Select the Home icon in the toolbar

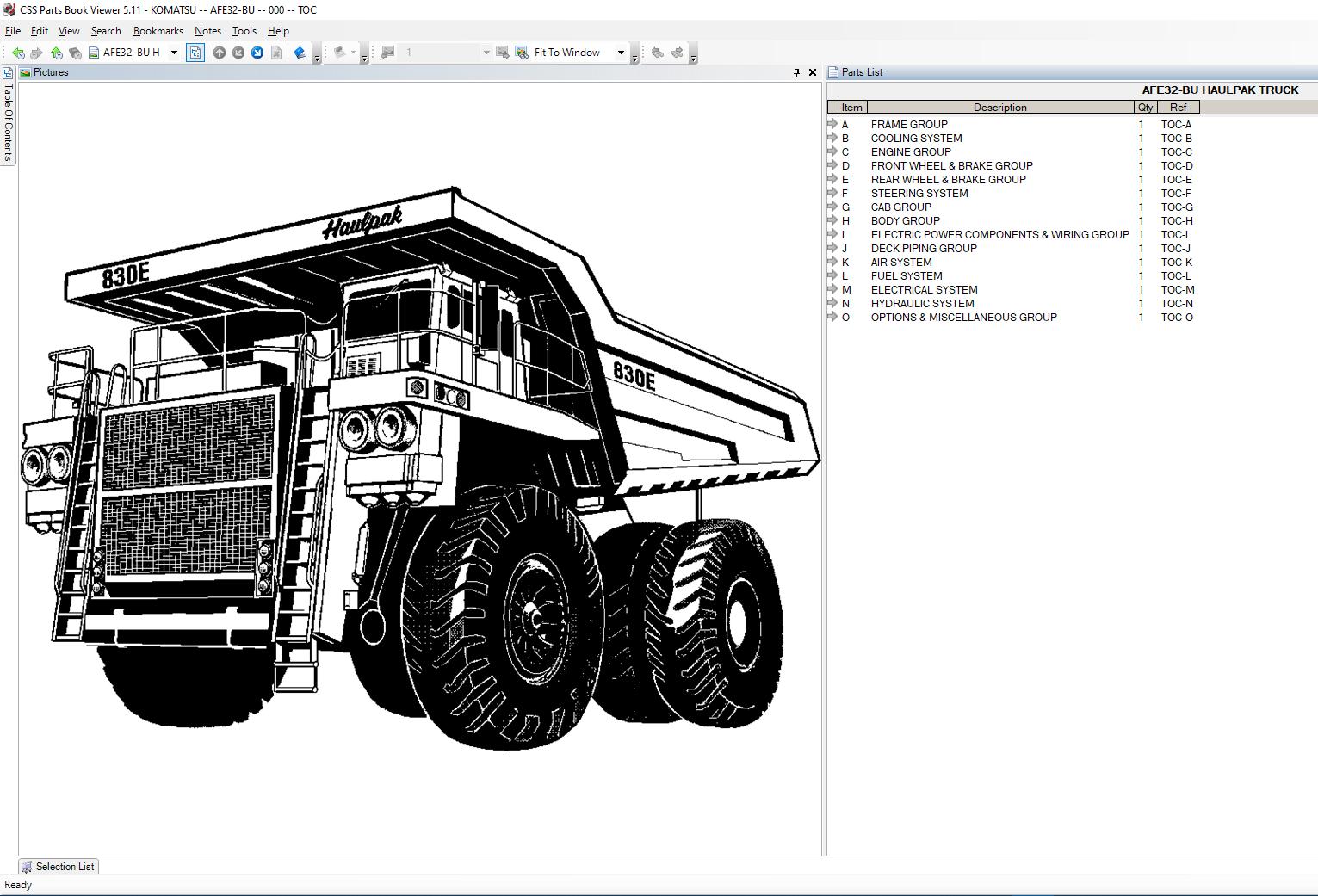coord(55,53)
